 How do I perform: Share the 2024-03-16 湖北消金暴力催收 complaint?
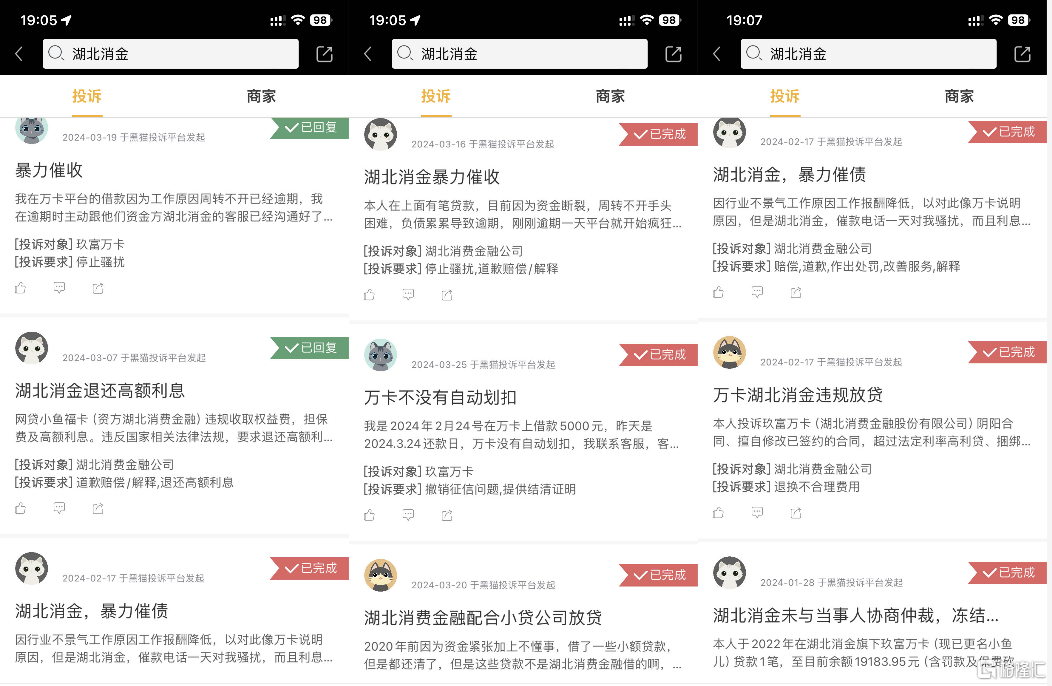447,295
